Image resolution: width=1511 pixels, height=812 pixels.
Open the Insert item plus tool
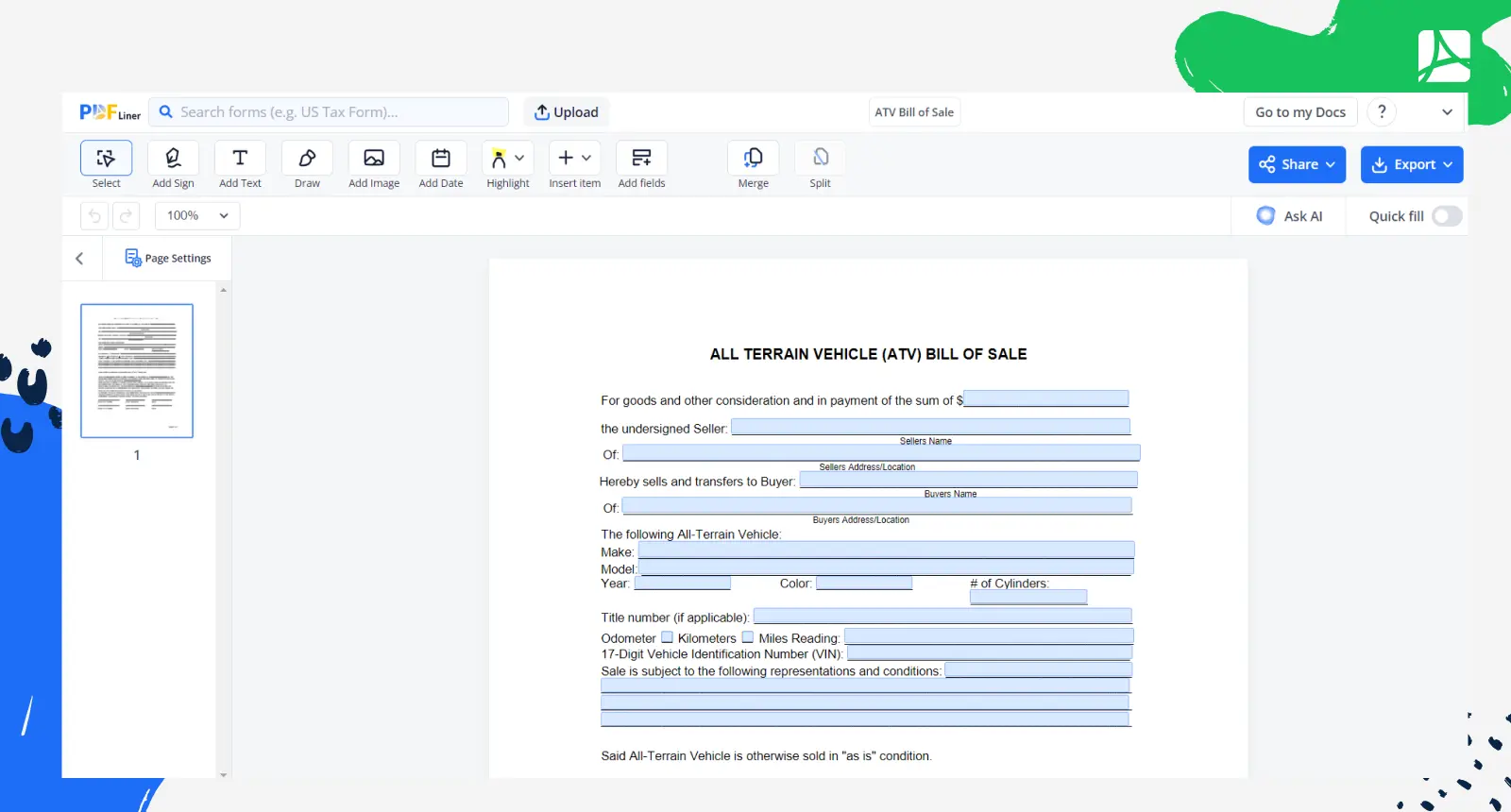tap(566, 158)
